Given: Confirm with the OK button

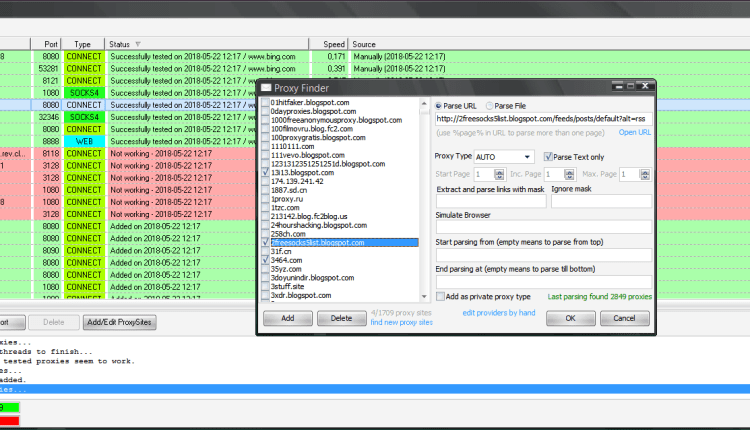Looking at the screenshot, I should [x=571, y=318].
